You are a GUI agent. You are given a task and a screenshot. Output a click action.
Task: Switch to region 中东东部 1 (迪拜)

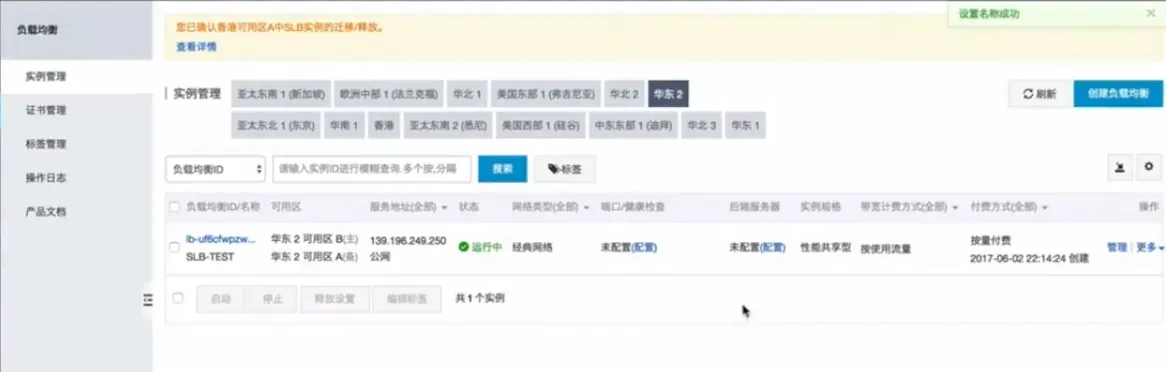633,126
